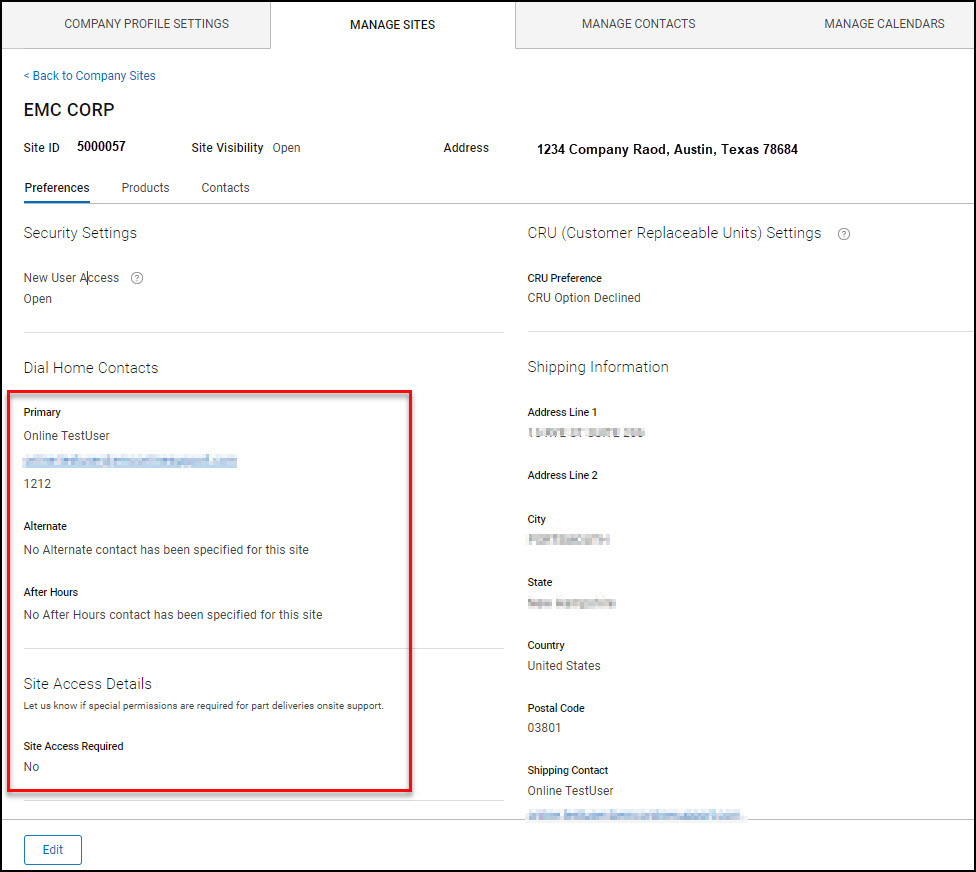Switch to the site Contacts sub-tab
Viewport: 976px width, 872px height.
[x=225, y=188]
